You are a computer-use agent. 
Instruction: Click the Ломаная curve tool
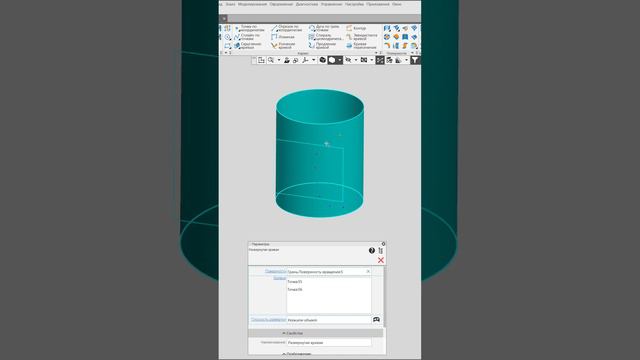(x=283, y=37)
